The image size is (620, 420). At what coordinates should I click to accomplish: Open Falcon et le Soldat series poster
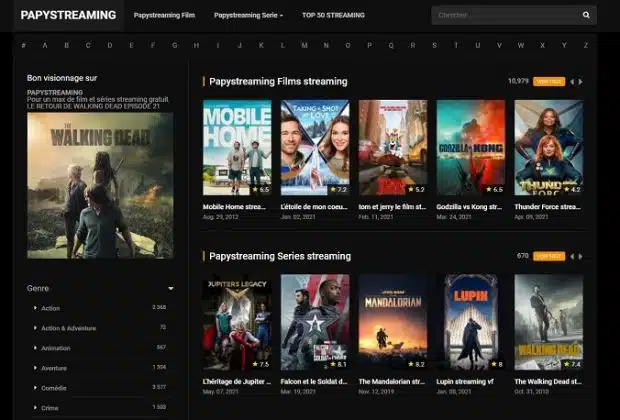point(315,322)
